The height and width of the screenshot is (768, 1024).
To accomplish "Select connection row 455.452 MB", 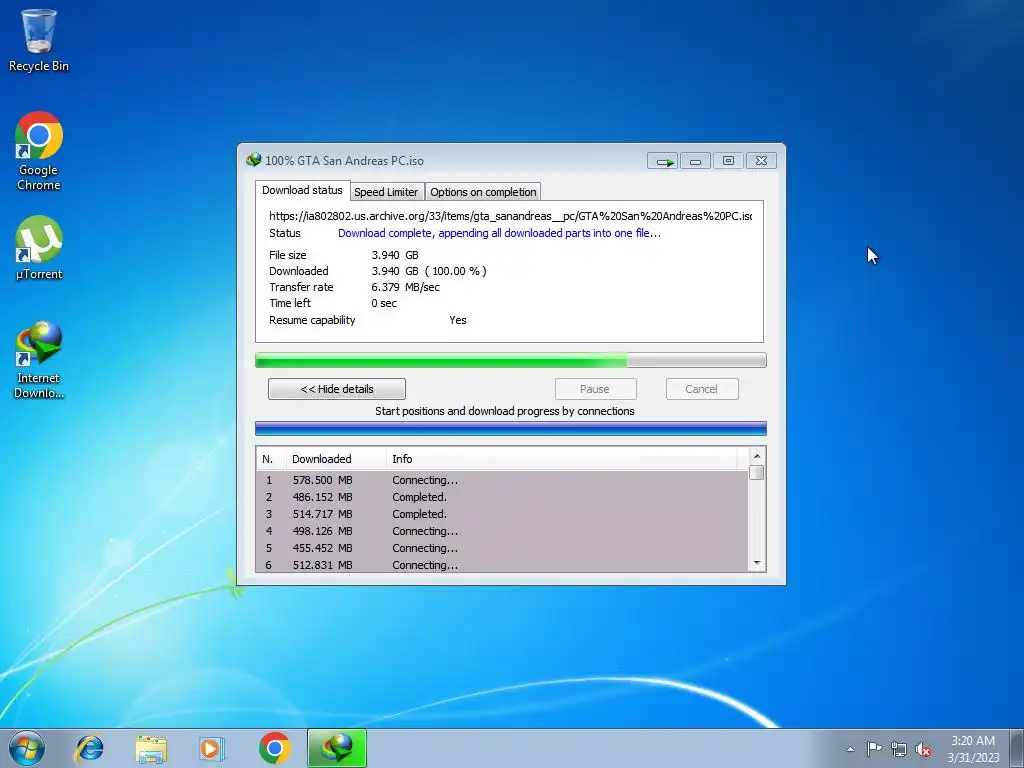I will 502,548.
